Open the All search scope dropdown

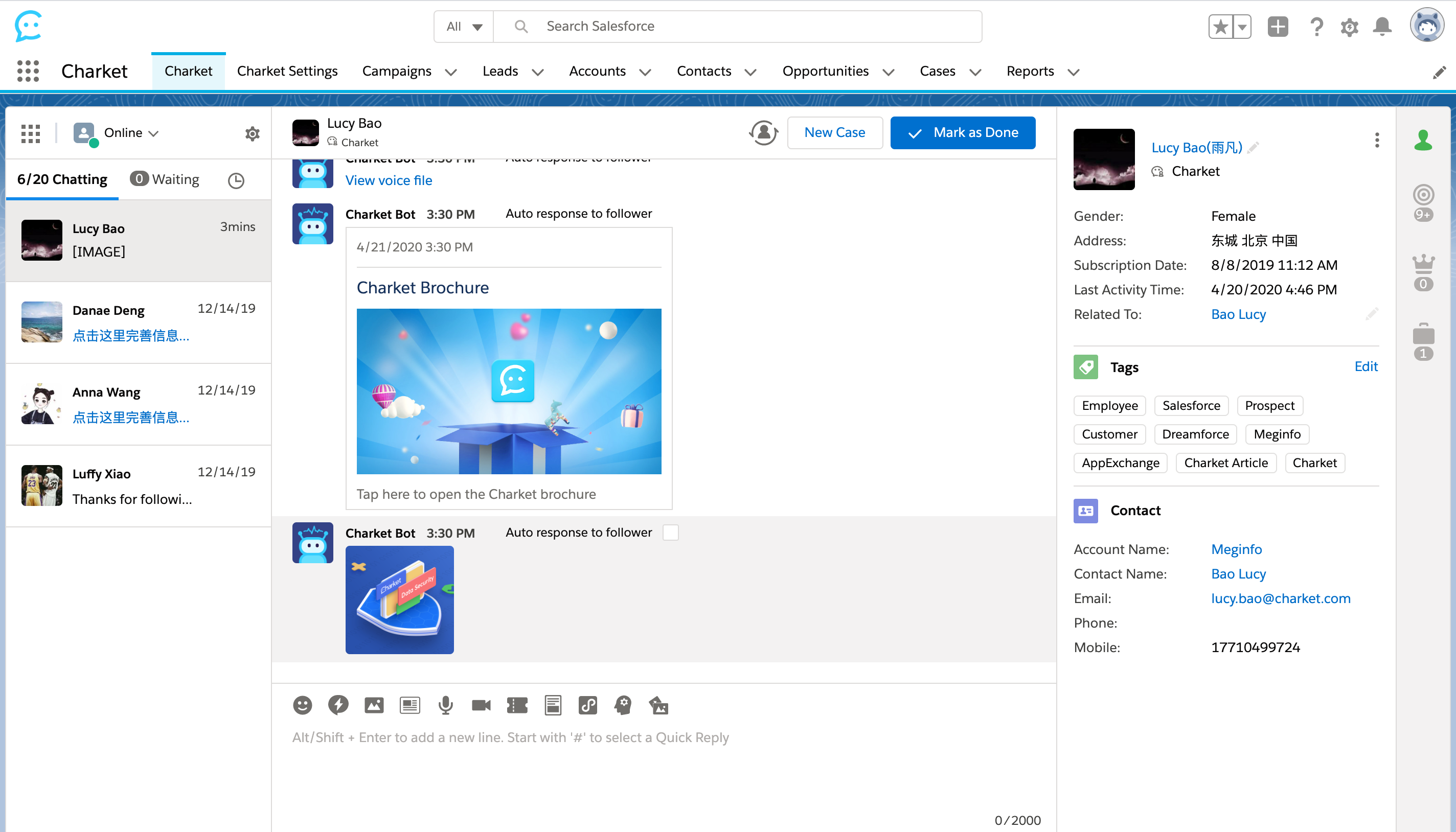464,26
